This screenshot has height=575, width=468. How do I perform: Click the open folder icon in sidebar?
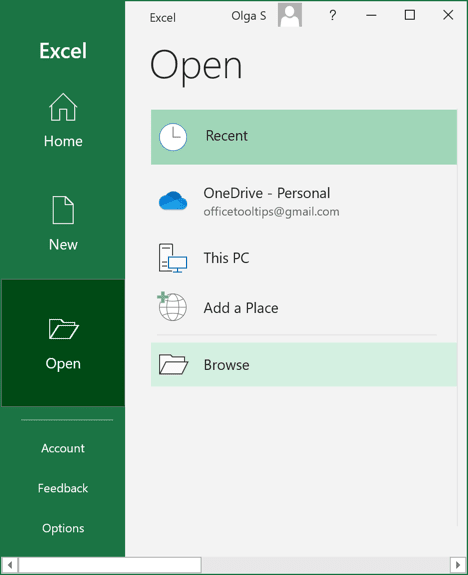pos(63,329)
